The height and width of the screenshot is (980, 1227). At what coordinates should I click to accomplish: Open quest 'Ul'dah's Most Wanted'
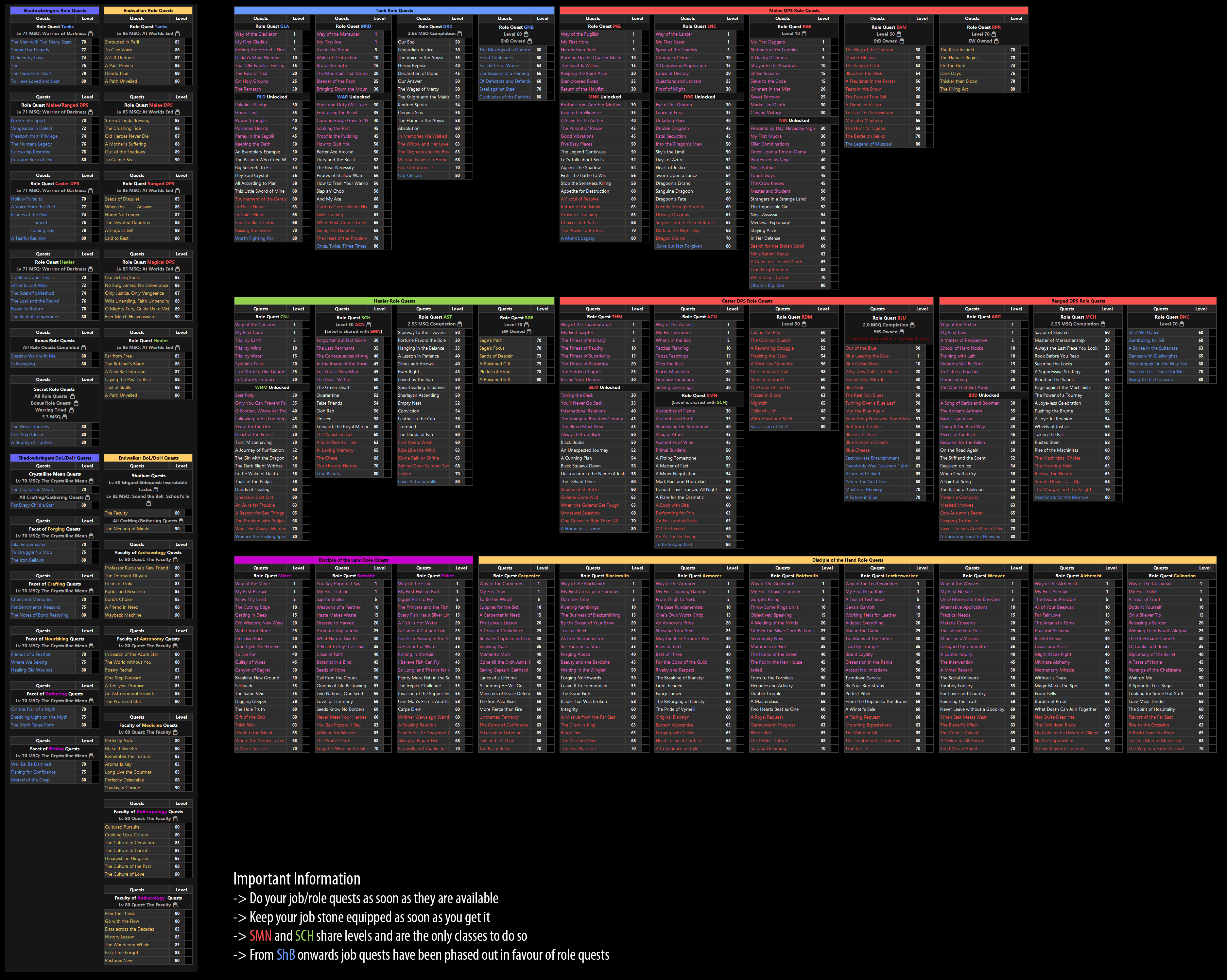pyautogui.click(x=257, y=58)
